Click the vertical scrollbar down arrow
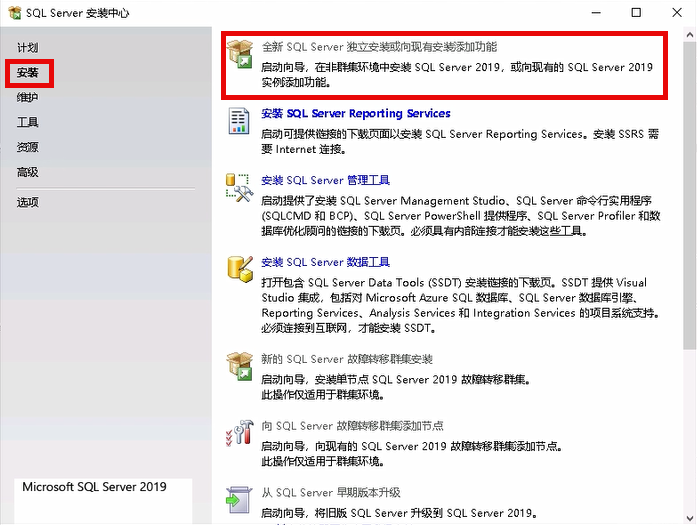The width and height of the screenshot is (697, 525). tap(689, 516)
